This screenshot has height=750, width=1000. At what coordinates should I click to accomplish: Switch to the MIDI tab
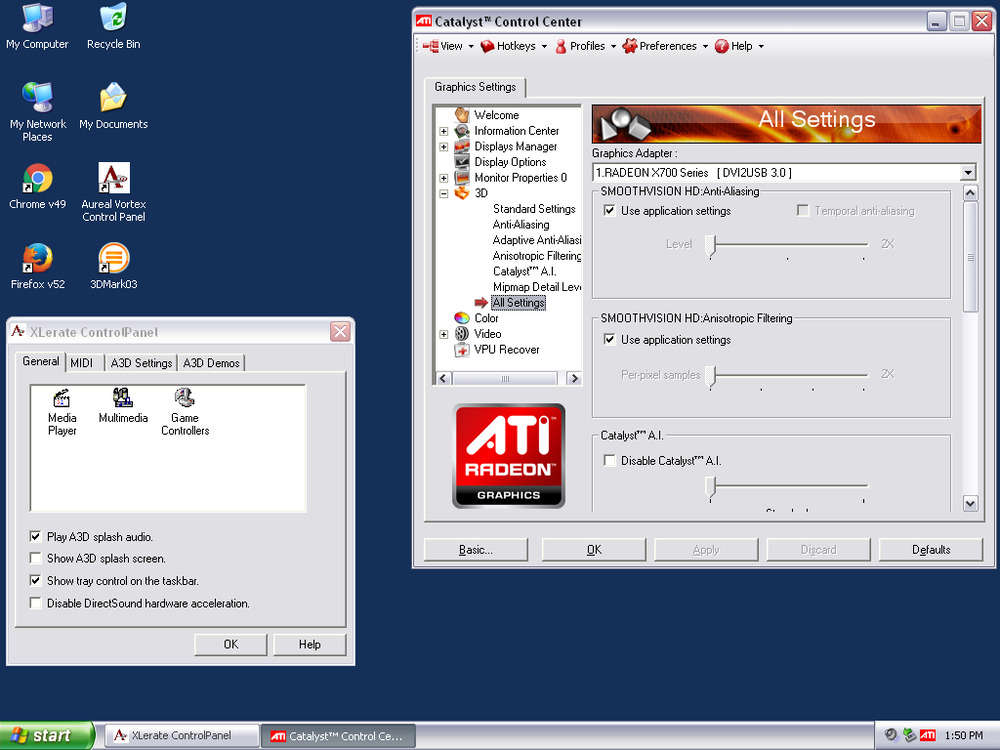pos(82,363)
